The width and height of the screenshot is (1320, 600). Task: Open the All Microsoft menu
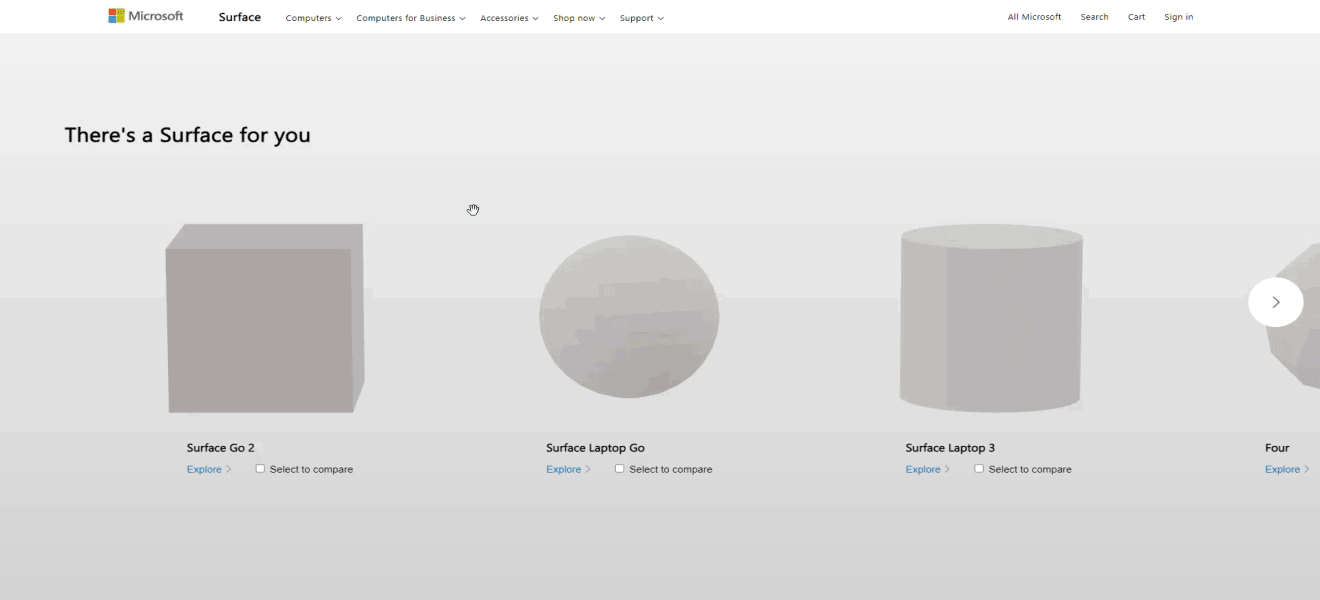pos(1035,17)
